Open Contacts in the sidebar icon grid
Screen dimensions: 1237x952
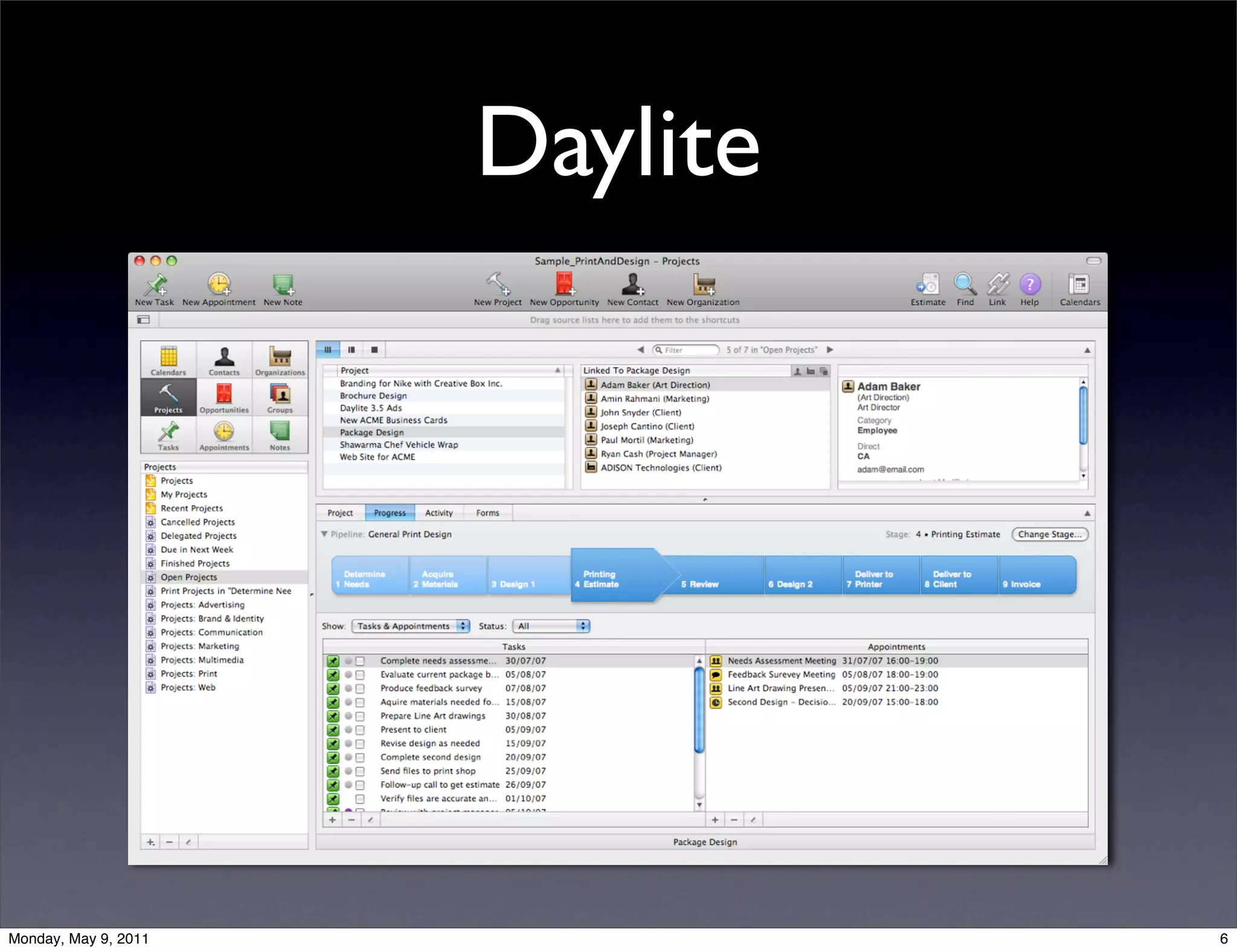224,360
